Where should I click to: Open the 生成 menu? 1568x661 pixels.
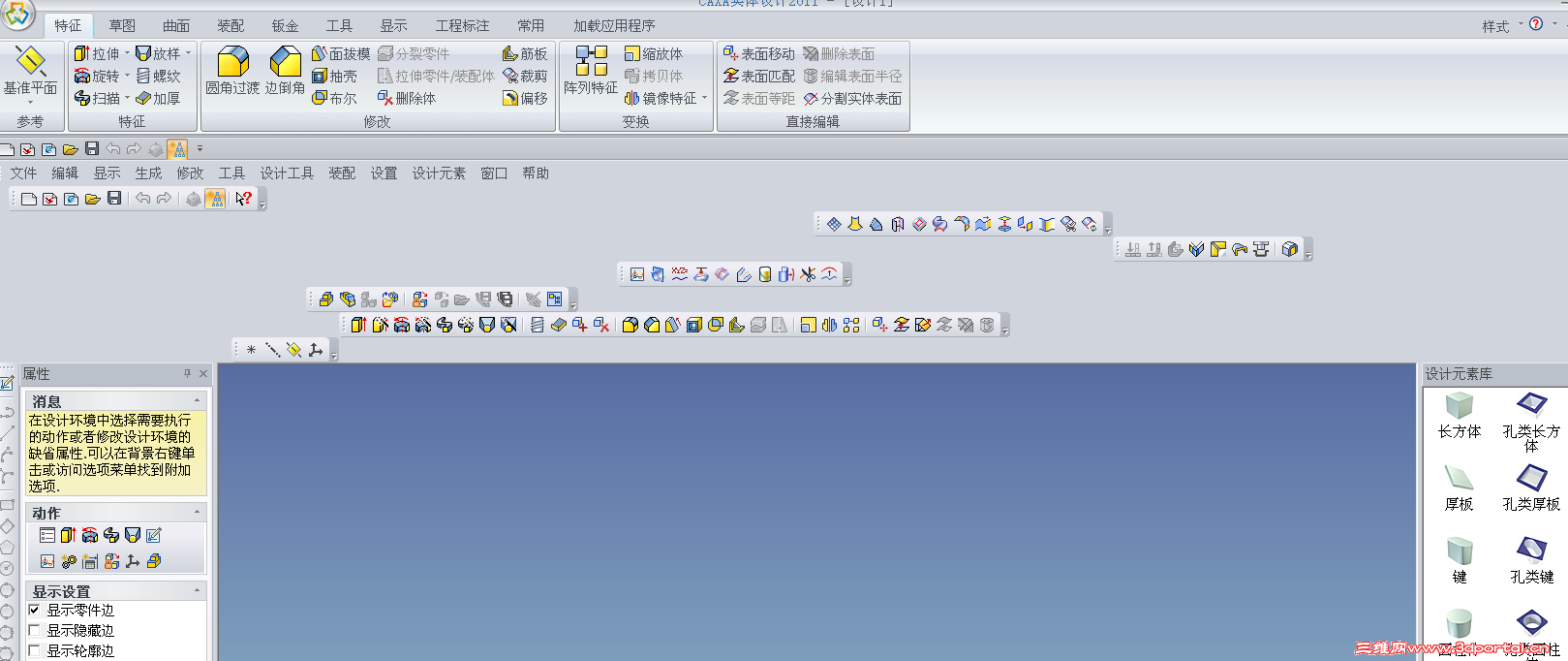click(148, 173)
